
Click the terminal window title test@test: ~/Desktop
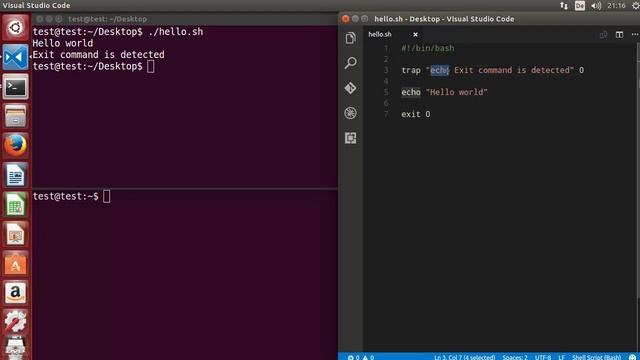coord(107,19)
